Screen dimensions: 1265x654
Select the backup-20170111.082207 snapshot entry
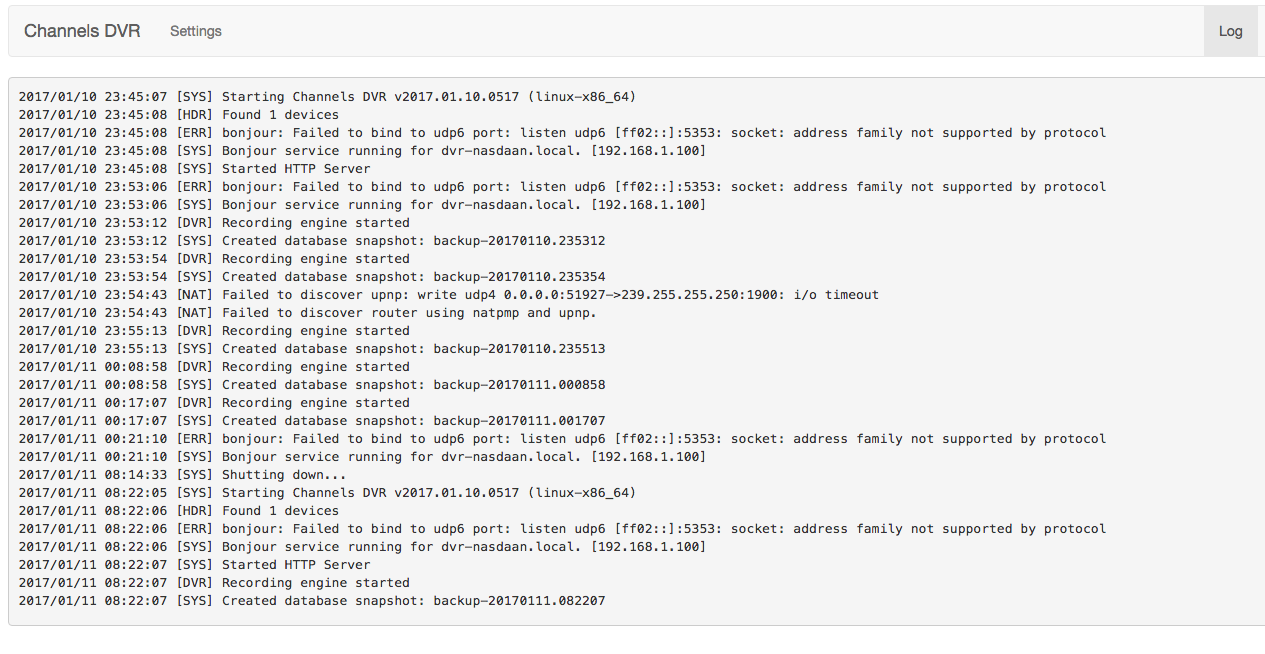(312, 601)
